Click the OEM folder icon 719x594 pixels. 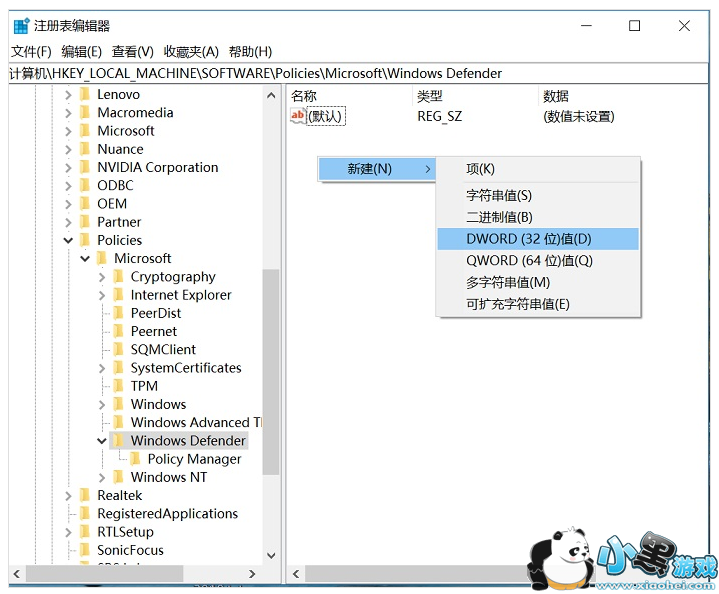point(85,204)
